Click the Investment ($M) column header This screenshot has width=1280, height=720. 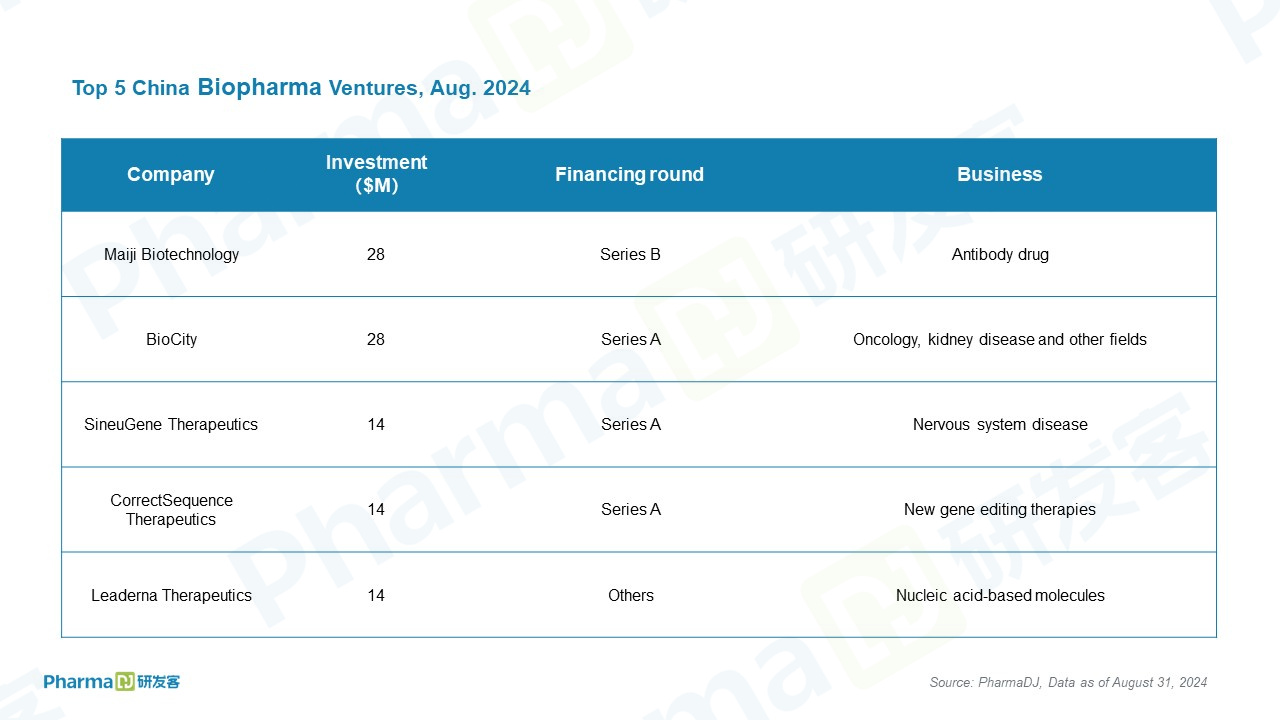[376, 174]
